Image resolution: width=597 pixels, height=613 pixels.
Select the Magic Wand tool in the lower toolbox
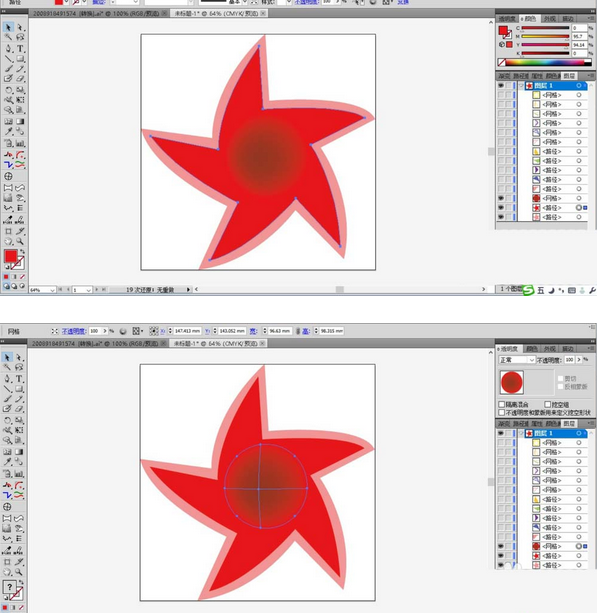pyautogui.click(x=7, y=367)
